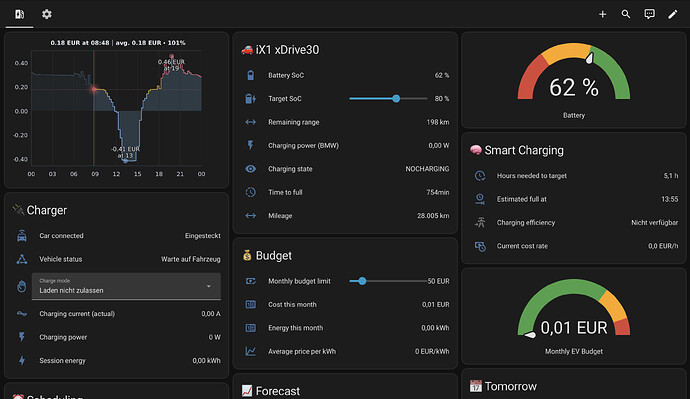This screenshot has height=399, width=690.
Task: Click the Budget card title
Action: [273, 256]
